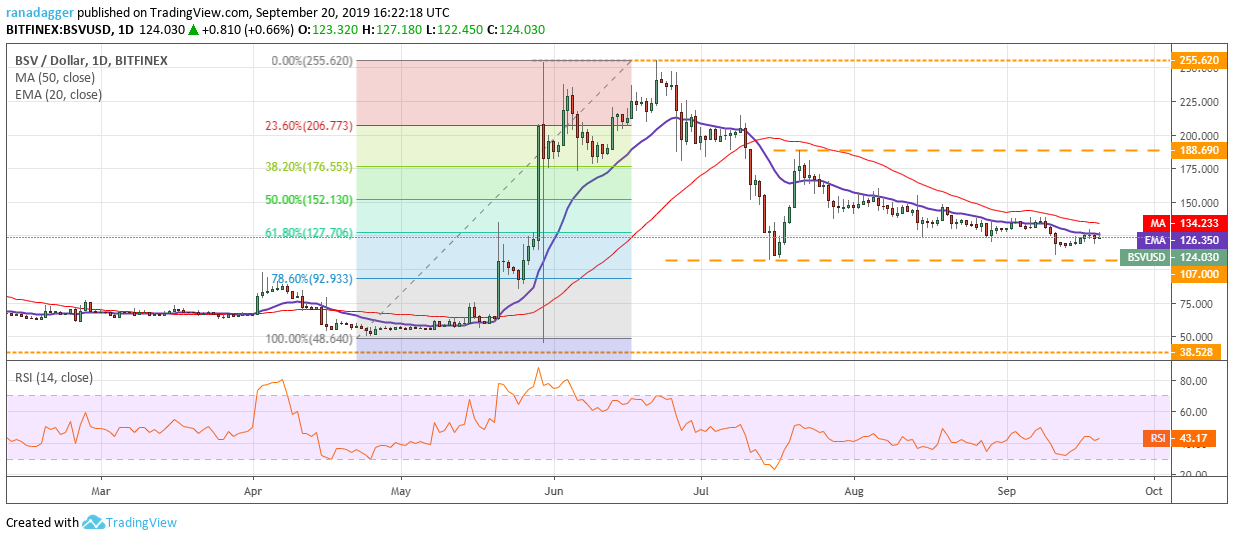
Task: Click the 50.000 price axis label
Action: tap(1197, 337)
